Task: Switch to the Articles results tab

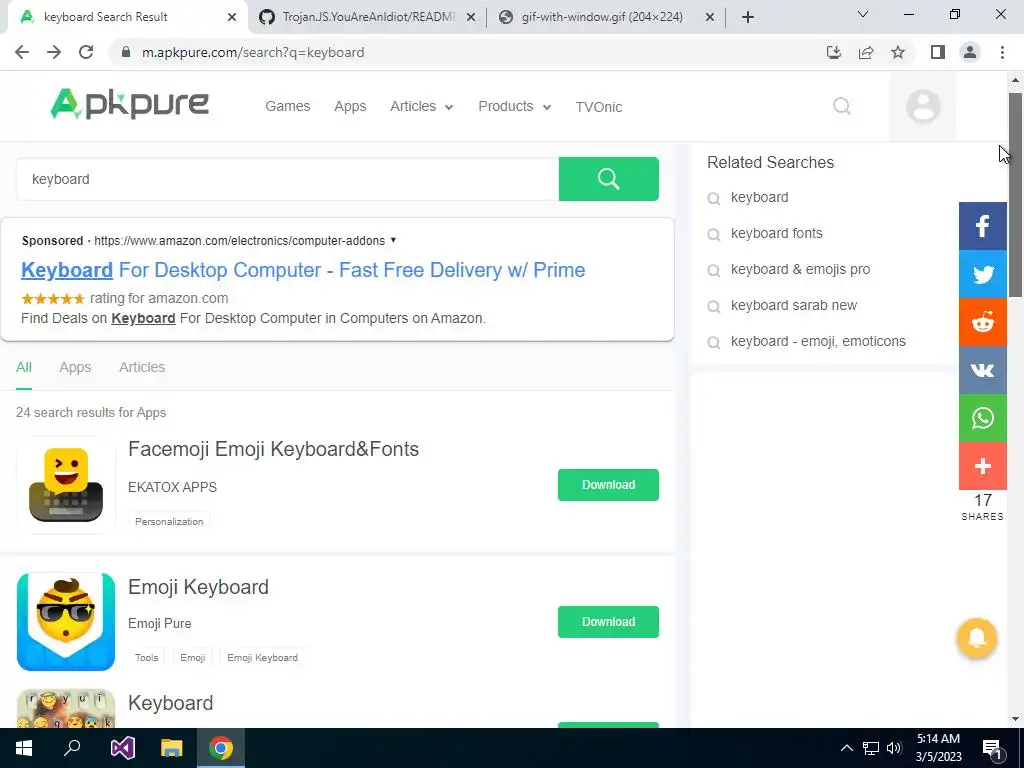Action: click(142, 367)
